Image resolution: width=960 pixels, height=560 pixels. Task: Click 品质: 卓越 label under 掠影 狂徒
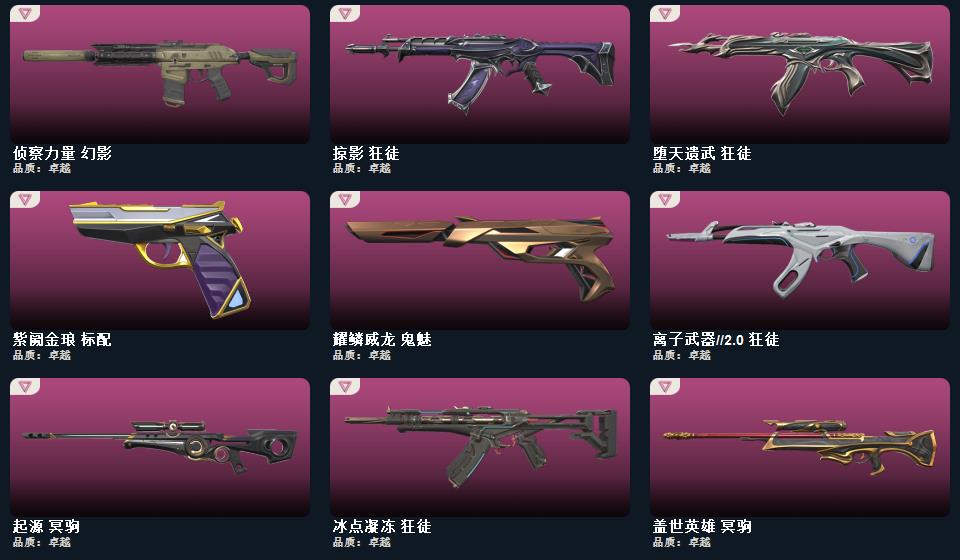point(361,168)
